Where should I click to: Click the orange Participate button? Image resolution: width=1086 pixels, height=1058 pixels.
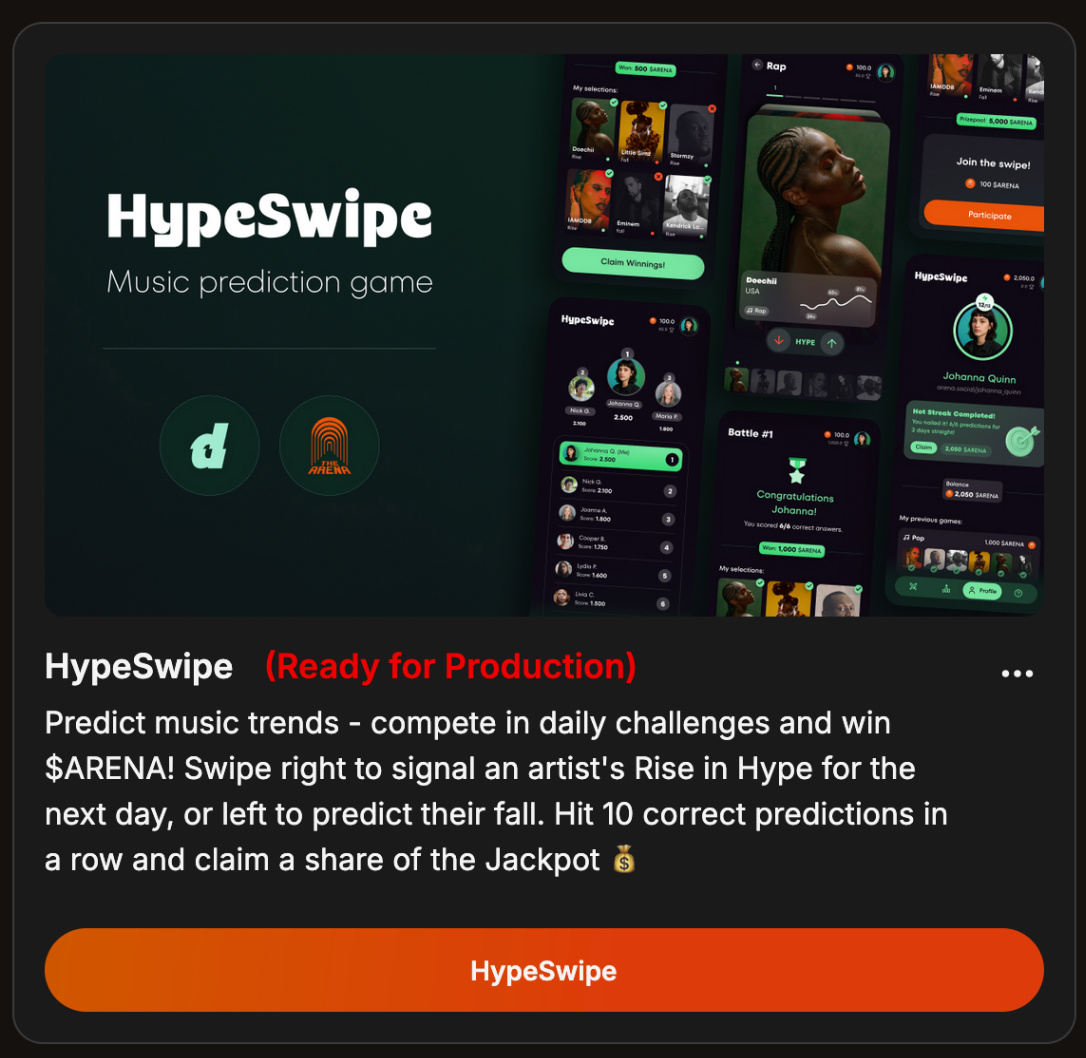point(983,215)
